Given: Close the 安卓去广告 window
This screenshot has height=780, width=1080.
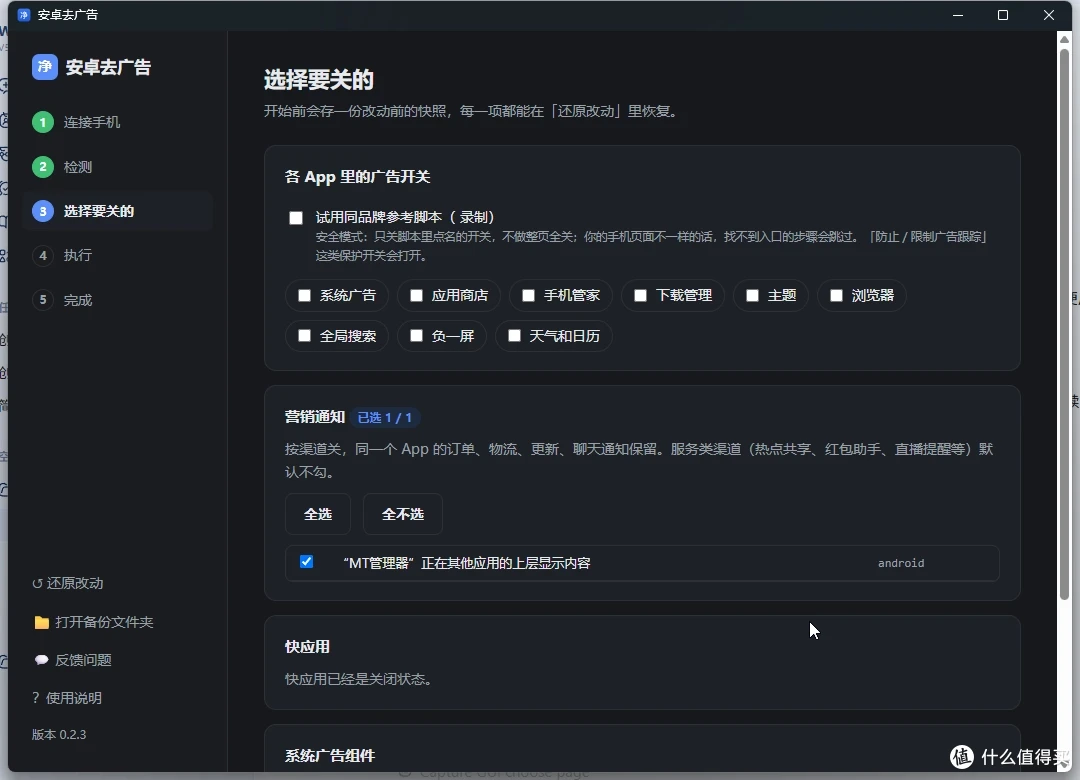Looking at the screenshot, I should click(x=1048, y=15).
